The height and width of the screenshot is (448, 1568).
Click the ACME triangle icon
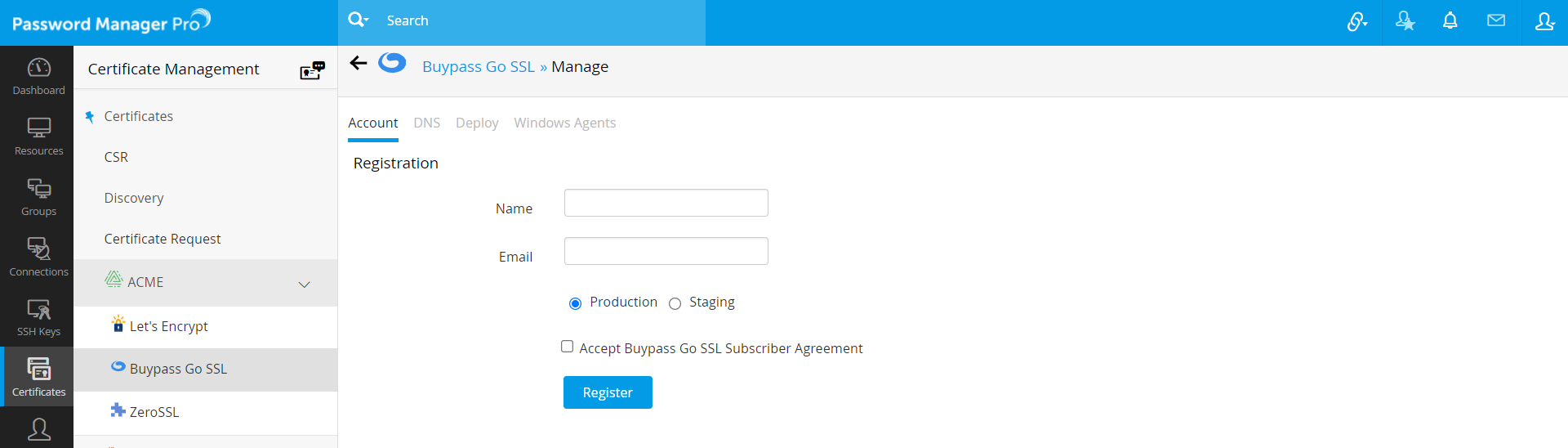tap(114, 279)
